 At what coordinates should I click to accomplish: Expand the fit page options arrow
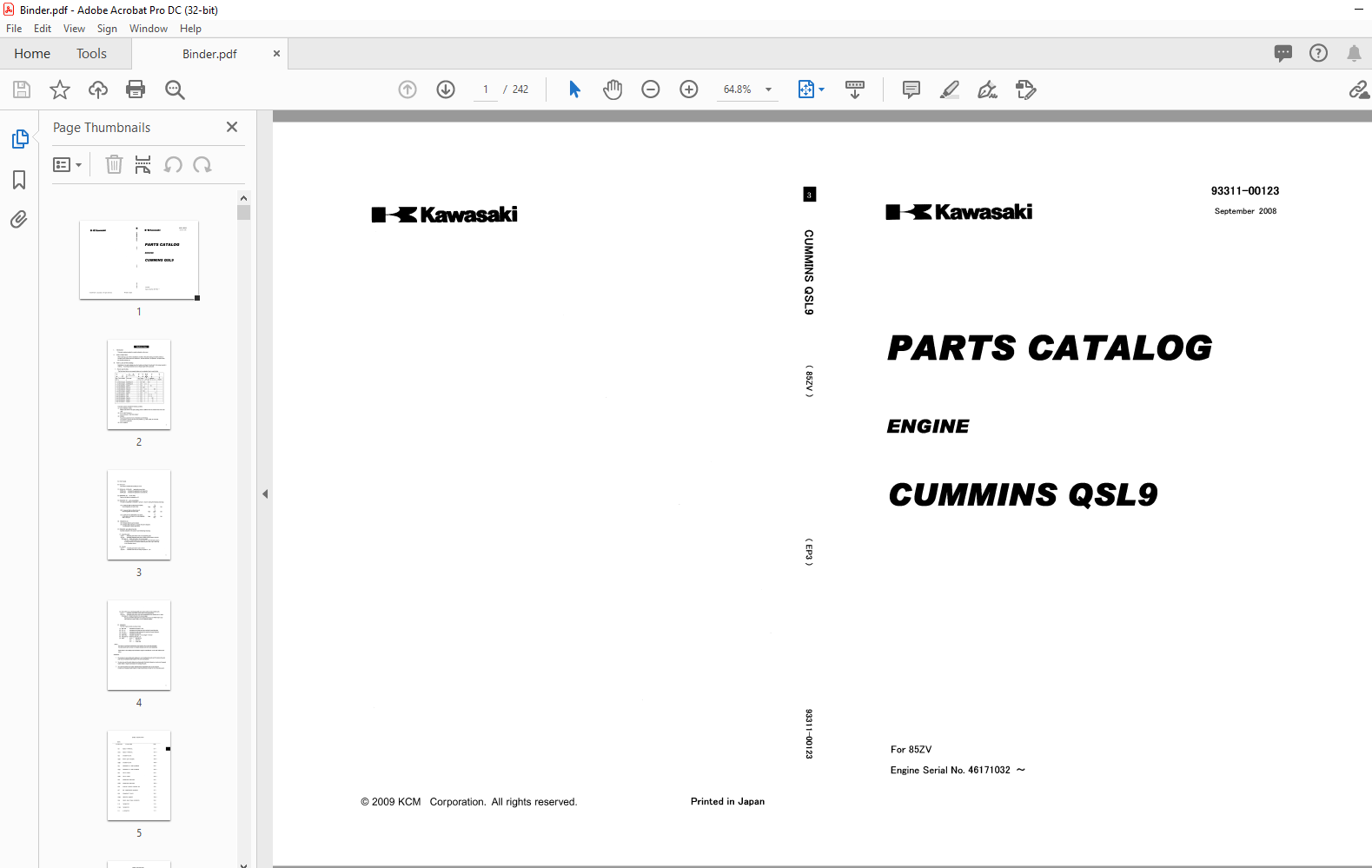[821, 89]
